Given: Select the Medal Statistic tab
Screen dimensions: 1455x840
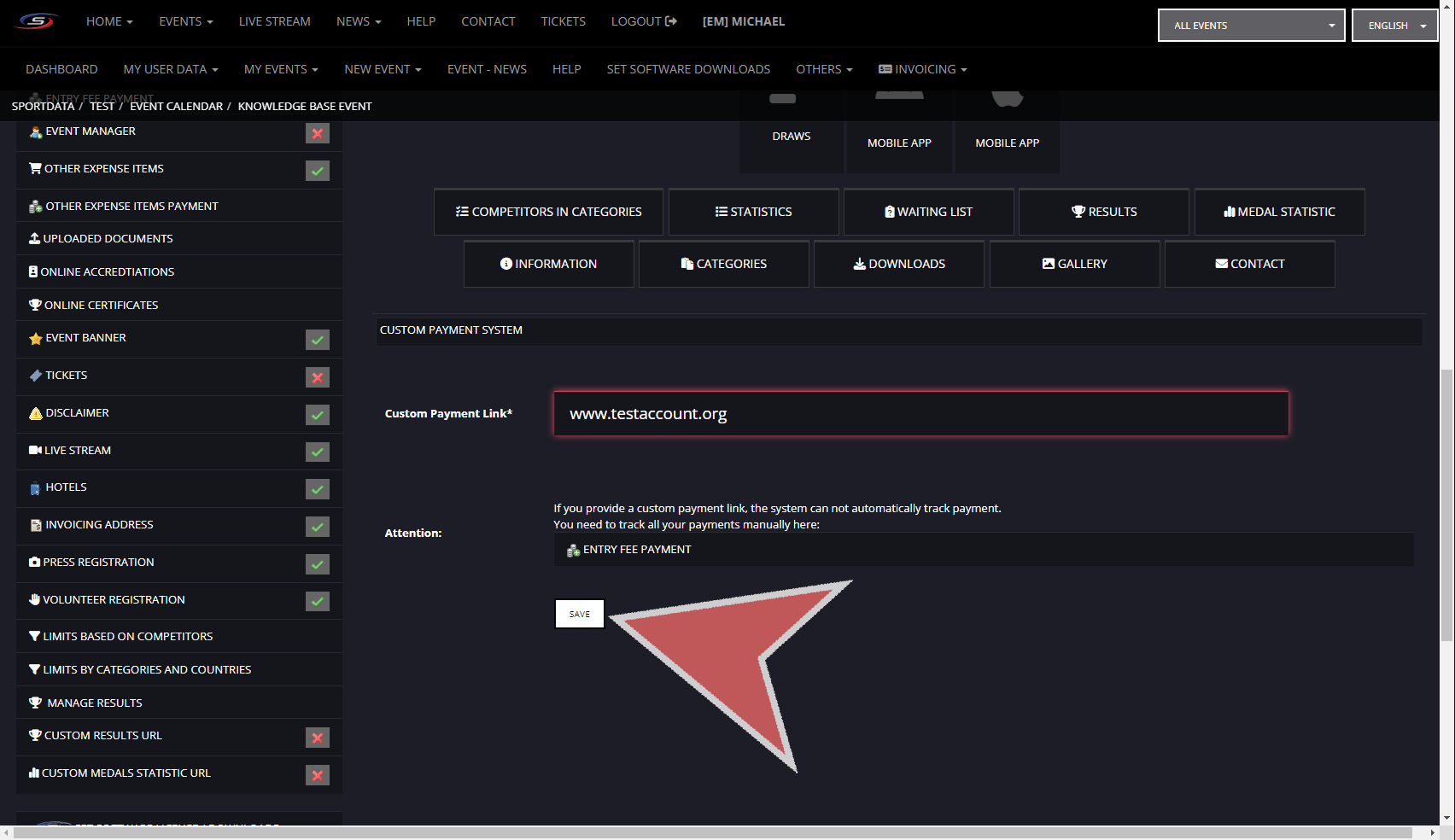Looking at the screenshot, I should pos(1279,212).
